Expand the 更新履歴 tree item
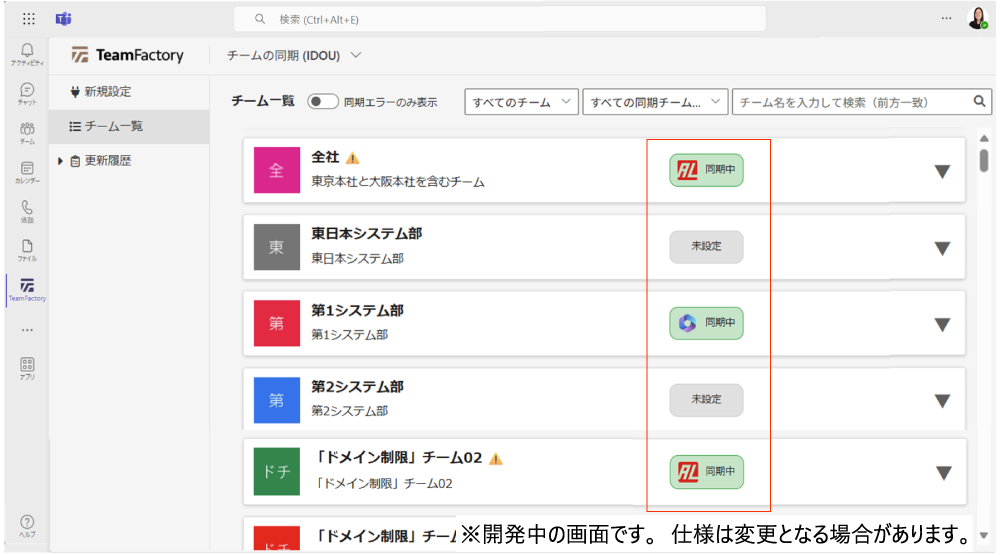Viewport: 1000px width, 555px height. 61,160
